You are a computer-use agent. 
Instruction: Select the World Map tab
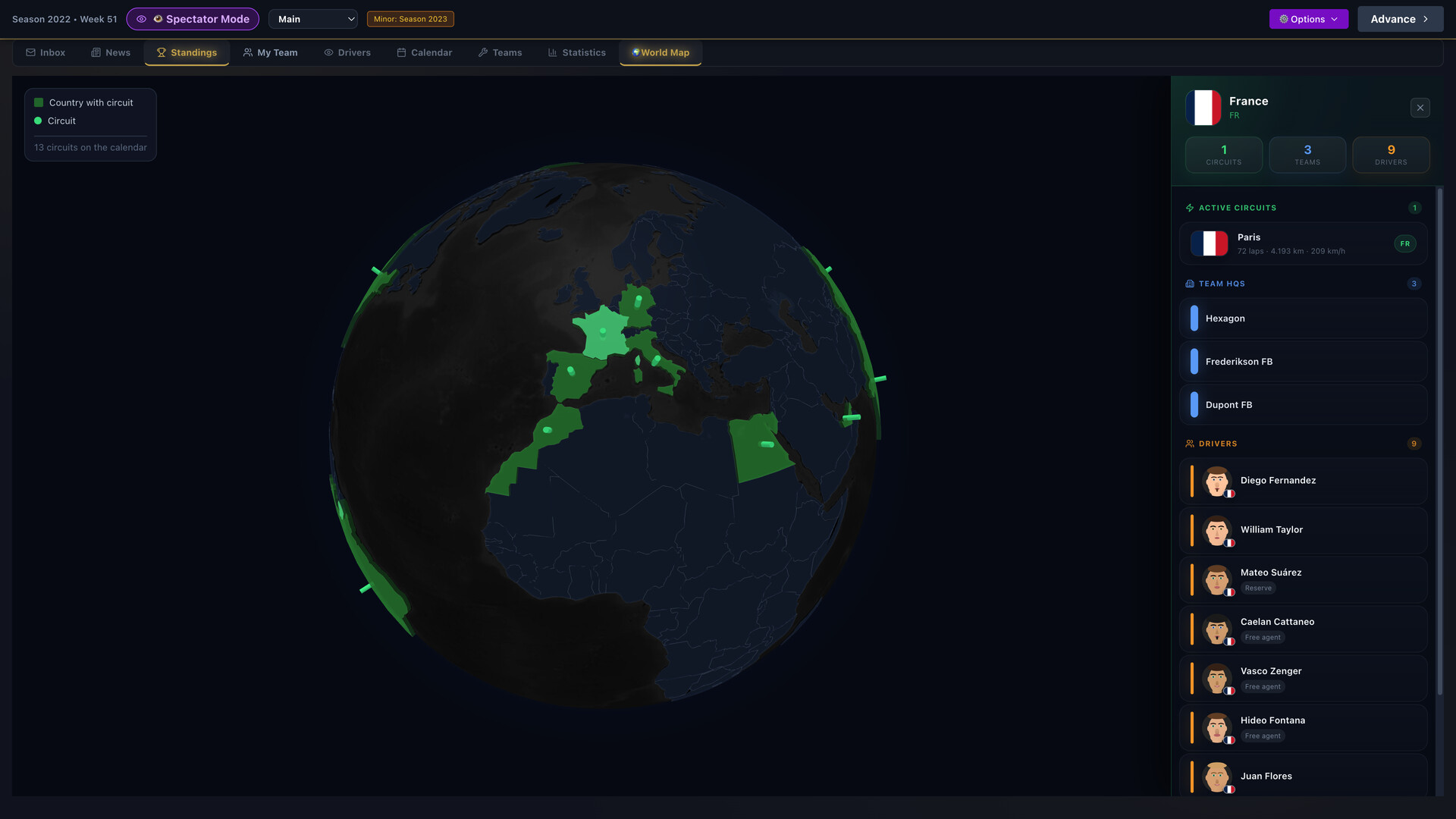click(661, 52)
